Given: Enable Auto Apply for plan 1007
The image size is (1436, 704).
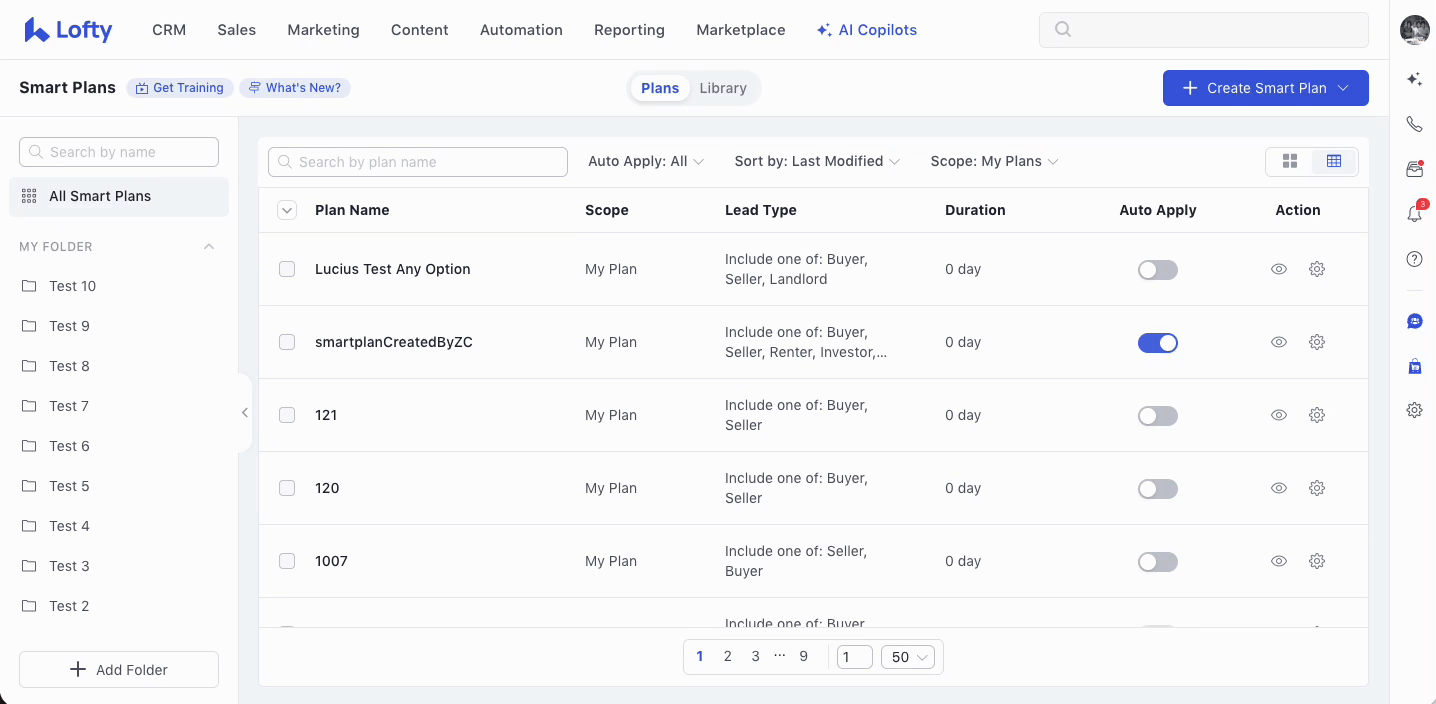Looking at the screenshot, I should (1158, 562).
